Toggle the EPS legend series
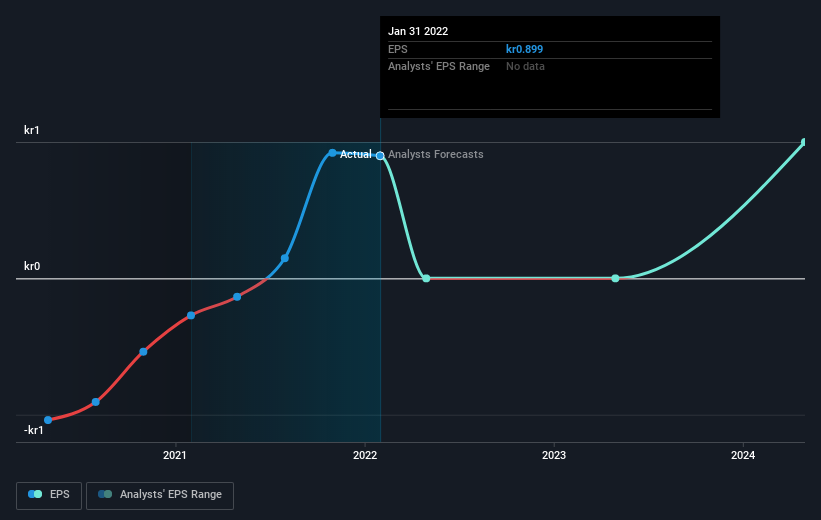Screen dimensions: 821x520 tap(49, 495)
